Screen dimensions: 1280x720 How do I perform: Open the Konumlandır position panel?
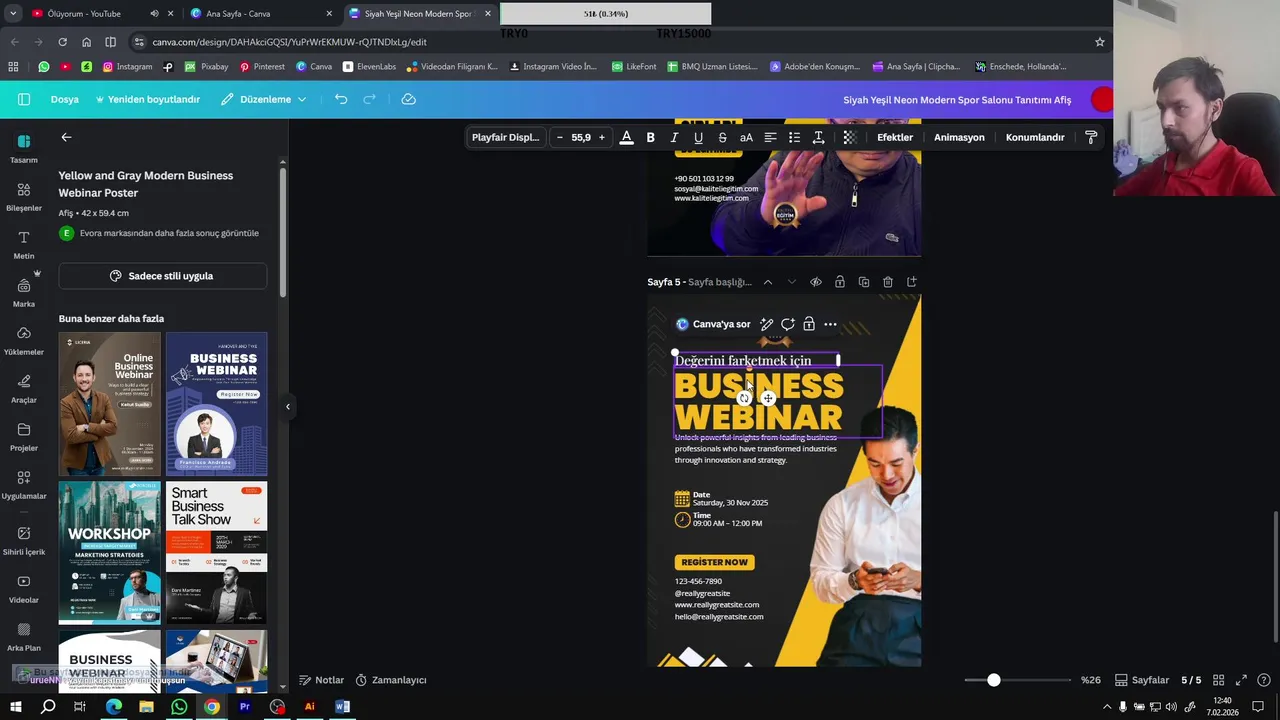tap(1035, 137)
